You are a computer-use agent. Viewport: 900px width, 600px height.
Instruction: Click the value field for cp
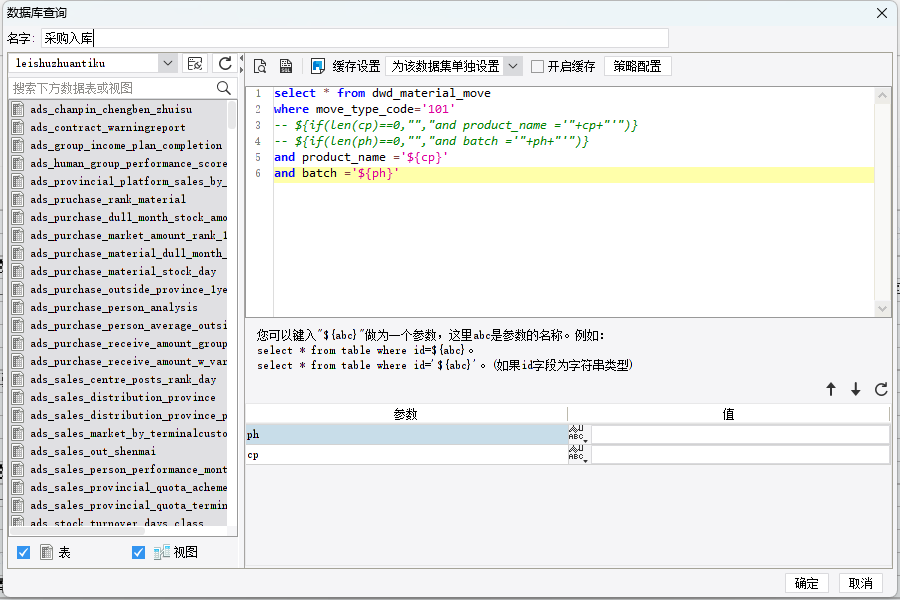(x=740, y=455)
